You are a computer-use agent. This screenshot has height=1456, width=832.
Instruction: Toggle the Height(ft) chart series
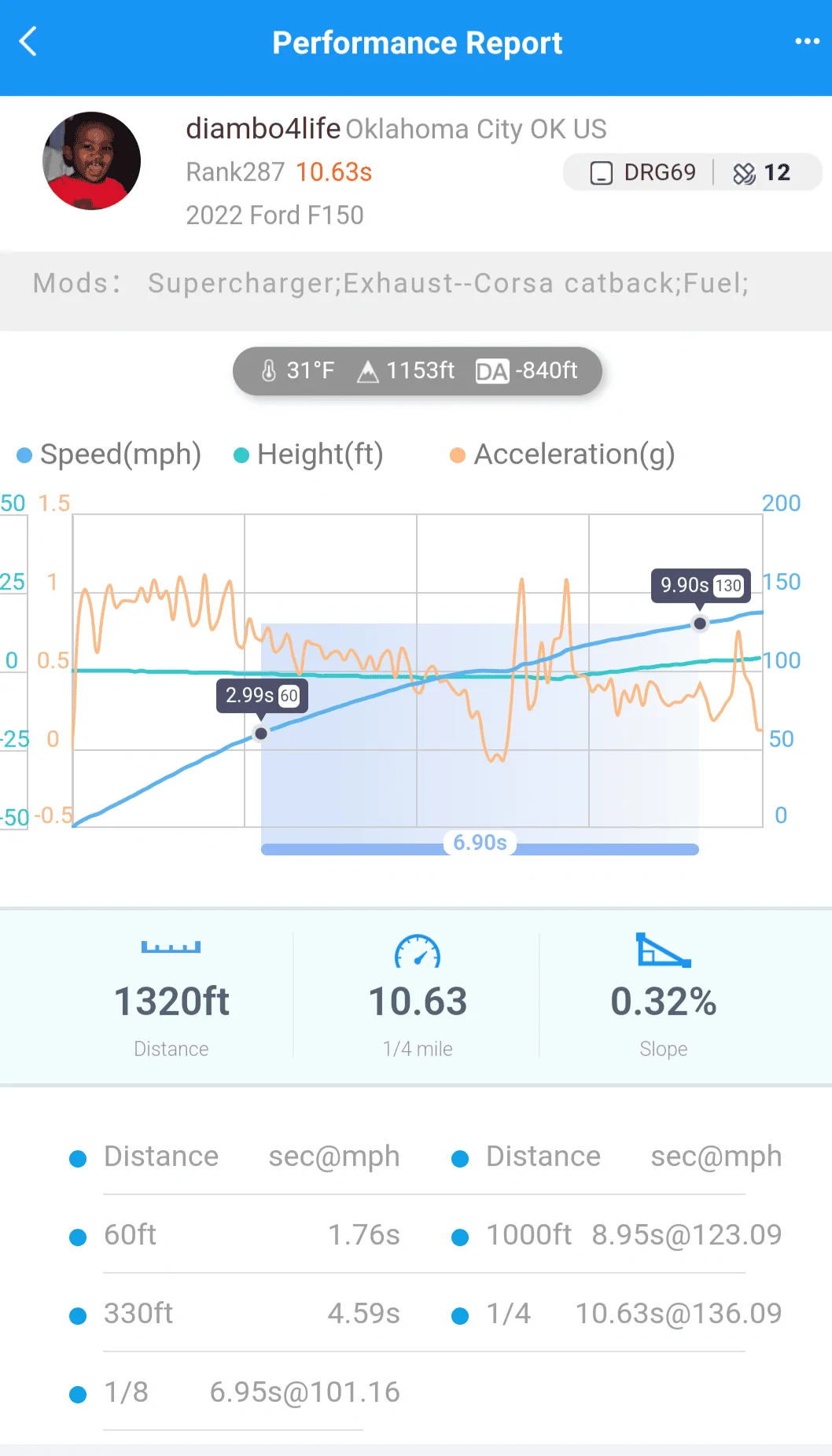point(308,454)
